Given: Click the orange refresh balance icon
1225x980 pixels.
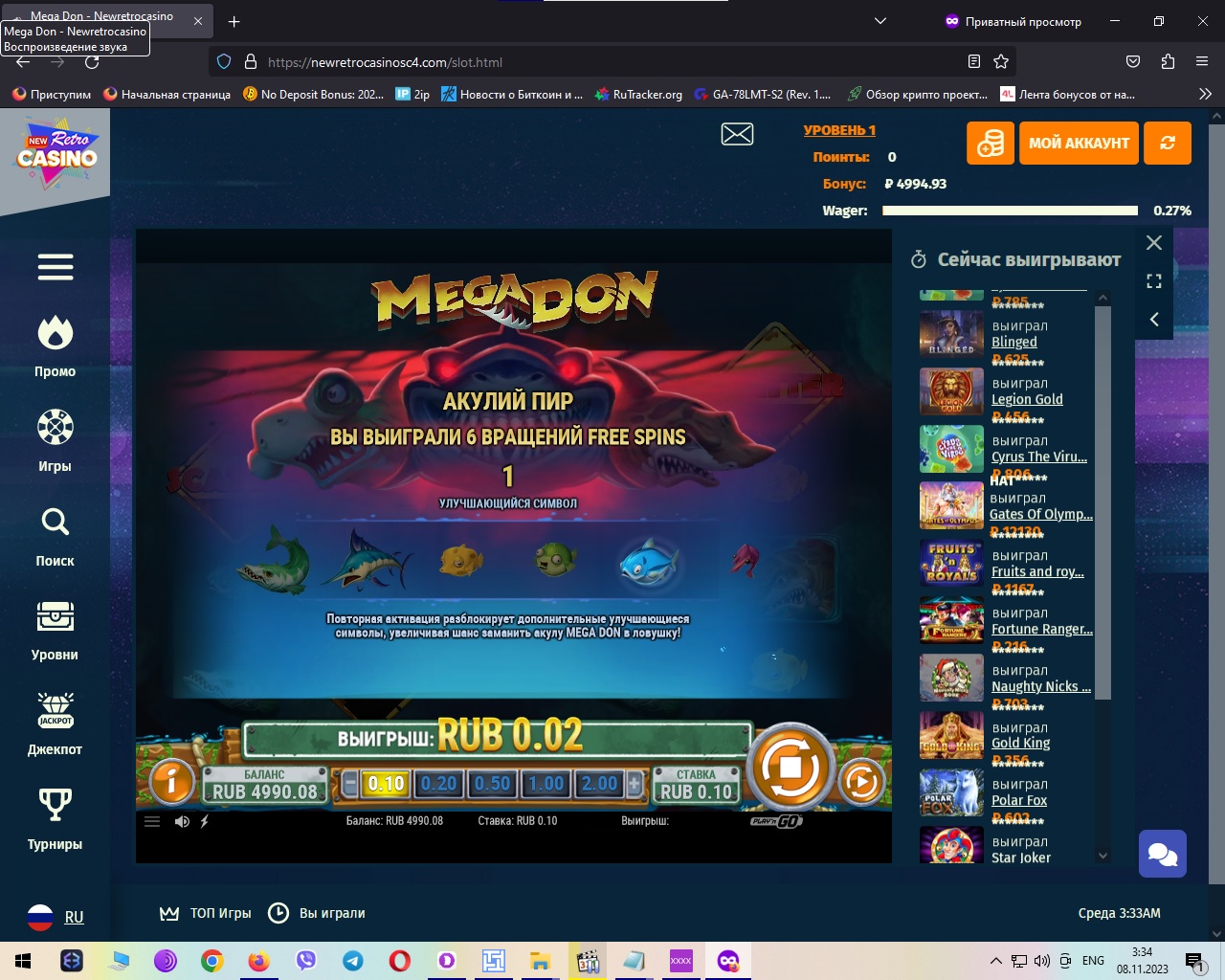Looking at the screenshot, I should point(1168,143).
